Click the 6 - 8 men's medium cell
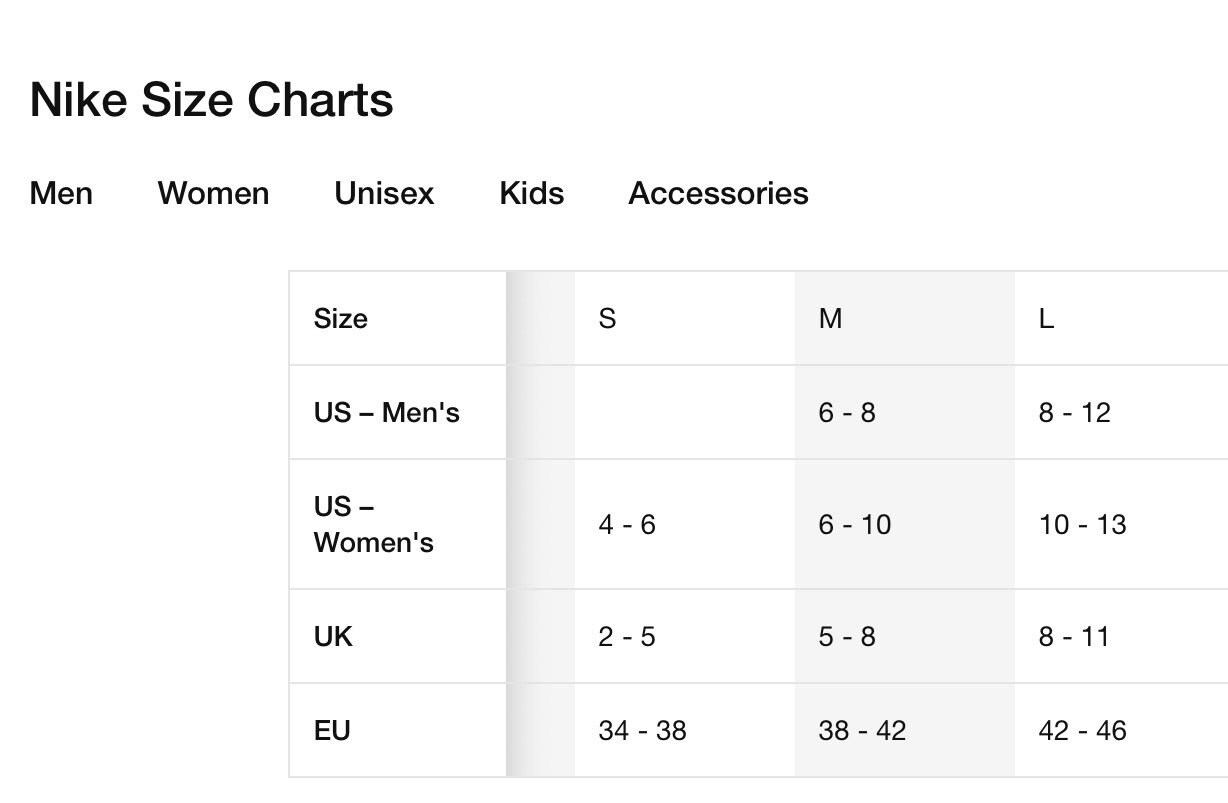Screen dimensions: 1228x803 pyautogui.click(x=847, y=412)
